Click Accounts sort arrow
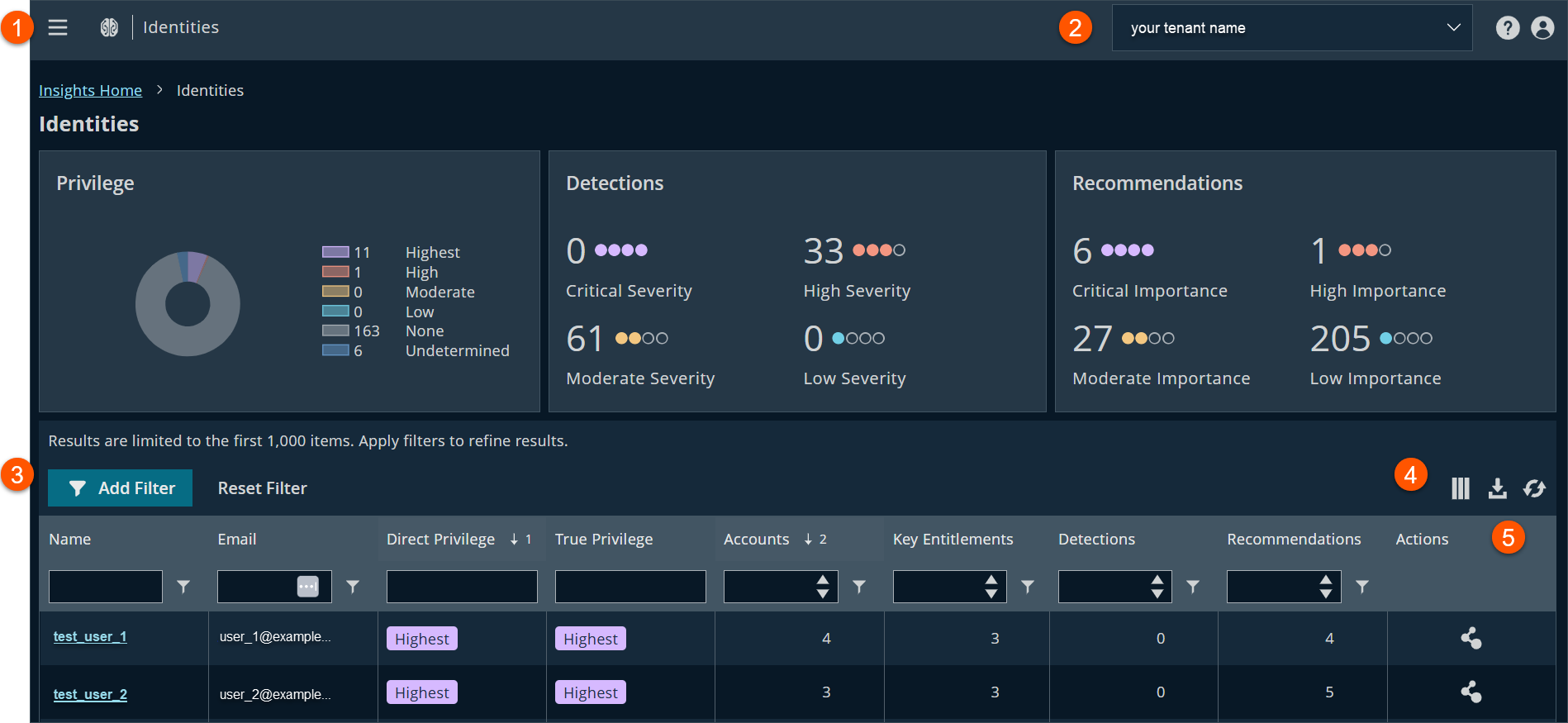This screenshot has width=1568, height=723. point(808,540)
